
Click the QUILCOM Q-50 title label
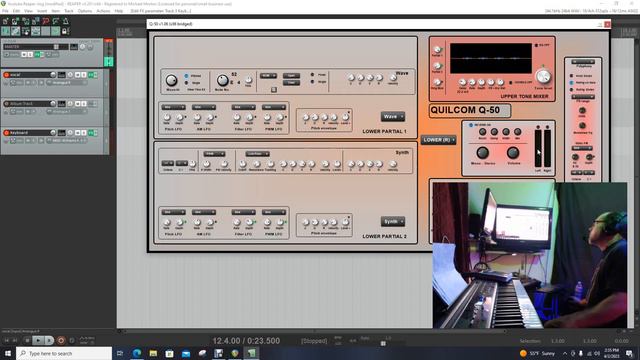[x=470, y=110]
